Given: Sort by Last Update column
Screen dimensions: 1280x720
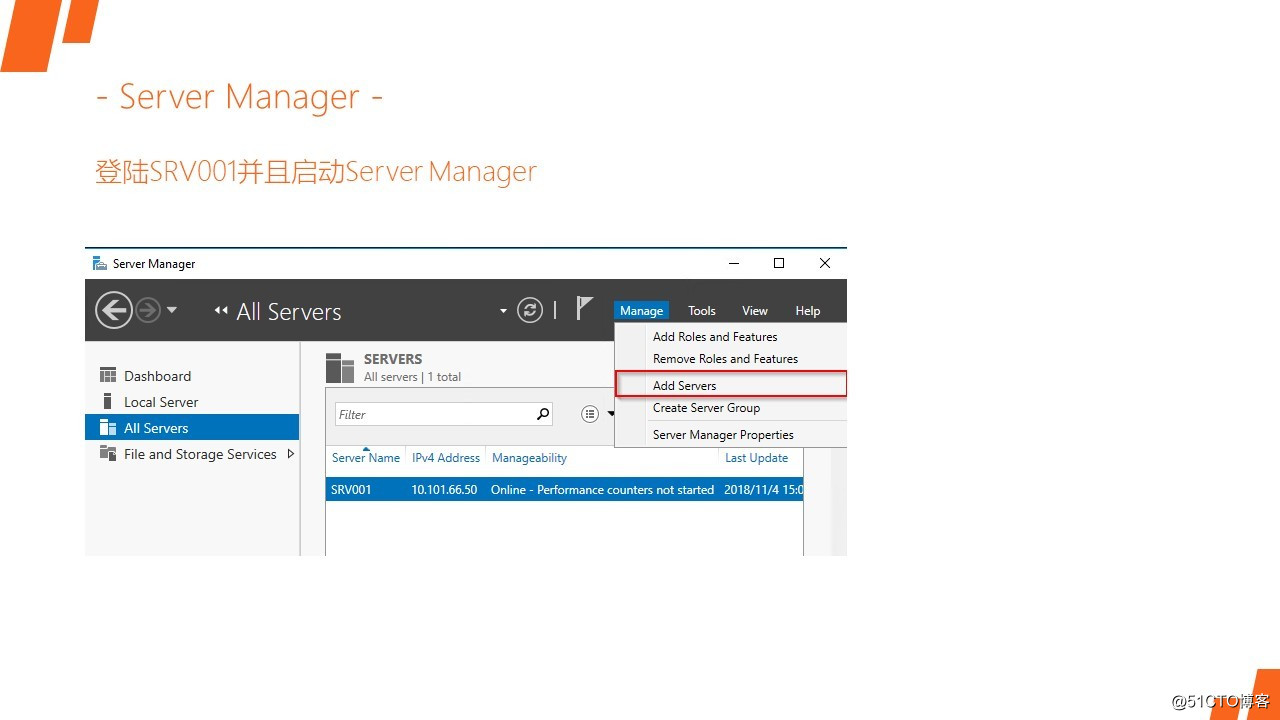Looking at the screenshot, I should 756,458.
